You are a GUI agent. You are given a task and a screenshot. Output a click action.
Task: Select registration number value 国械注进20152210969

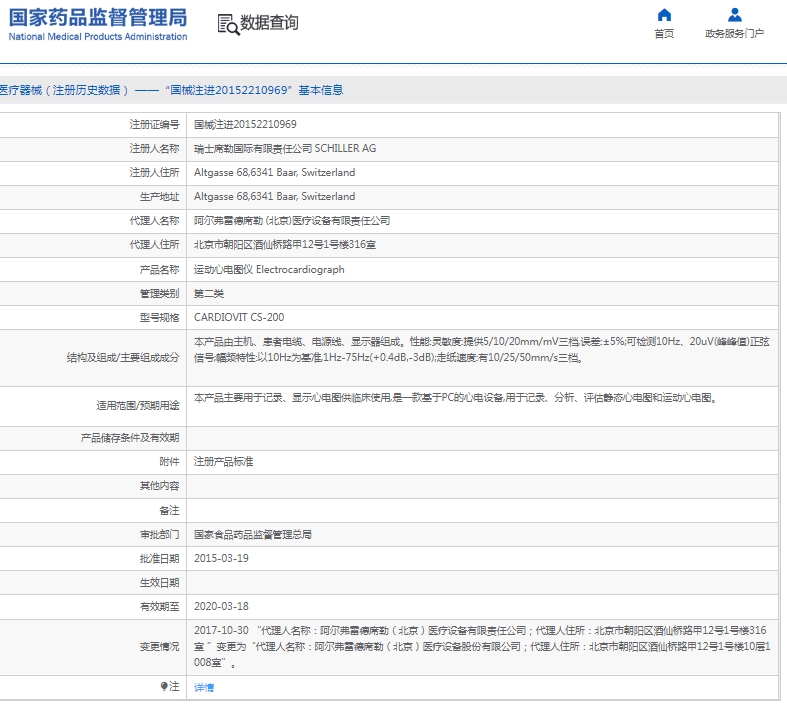pyautogui.click(x=245, y=124)
